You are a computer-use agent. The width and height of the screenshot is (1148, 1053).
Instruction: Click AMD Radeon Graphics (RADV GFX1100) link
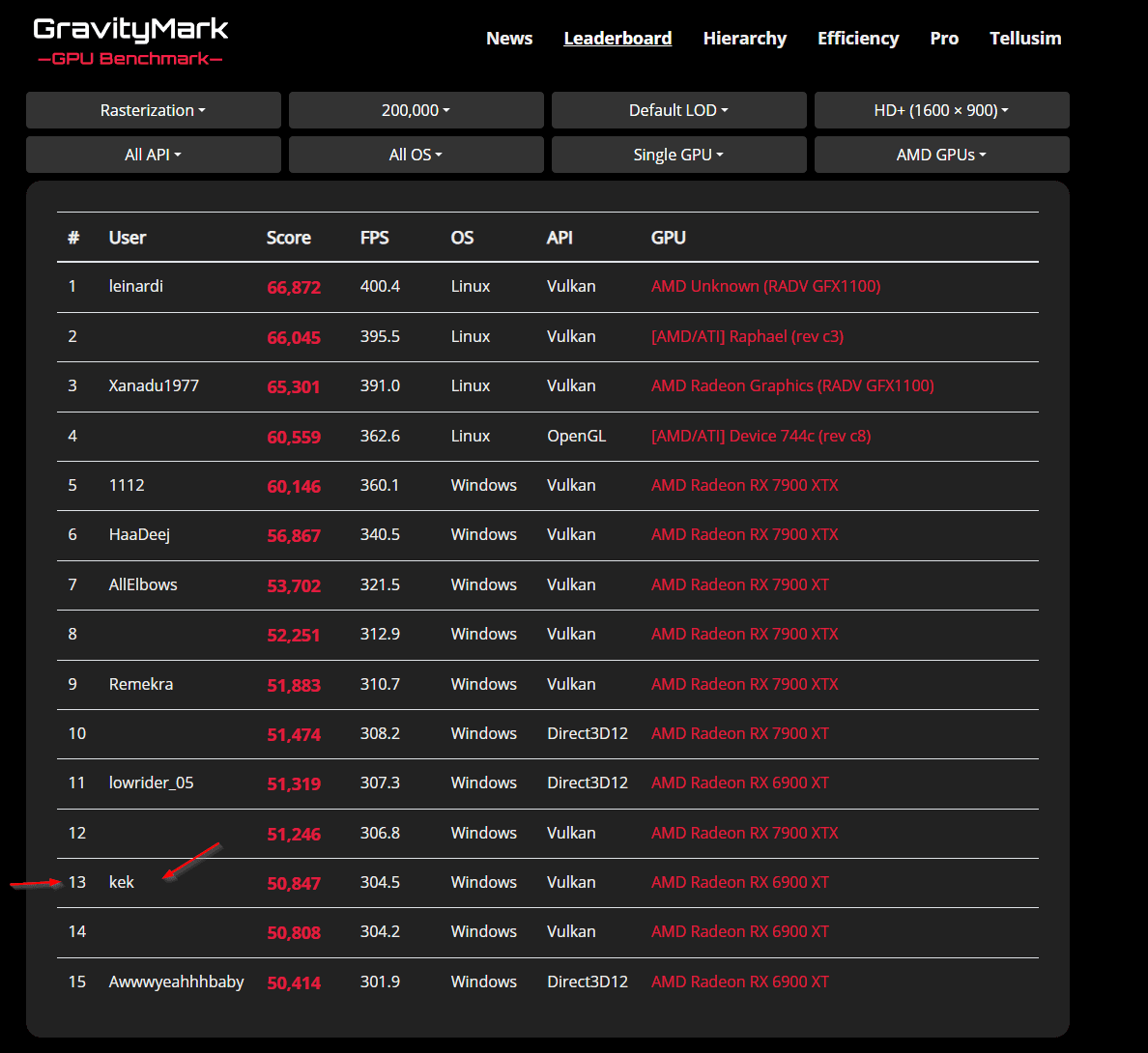click(x=793, y=385)
